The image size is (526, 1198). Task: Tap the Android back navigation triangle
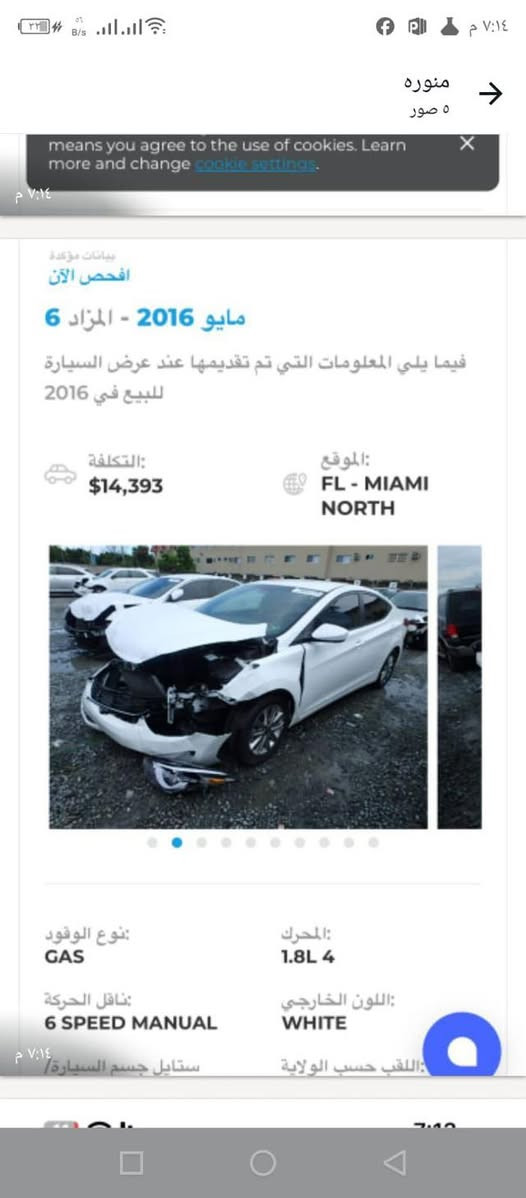coord(394,1163)
